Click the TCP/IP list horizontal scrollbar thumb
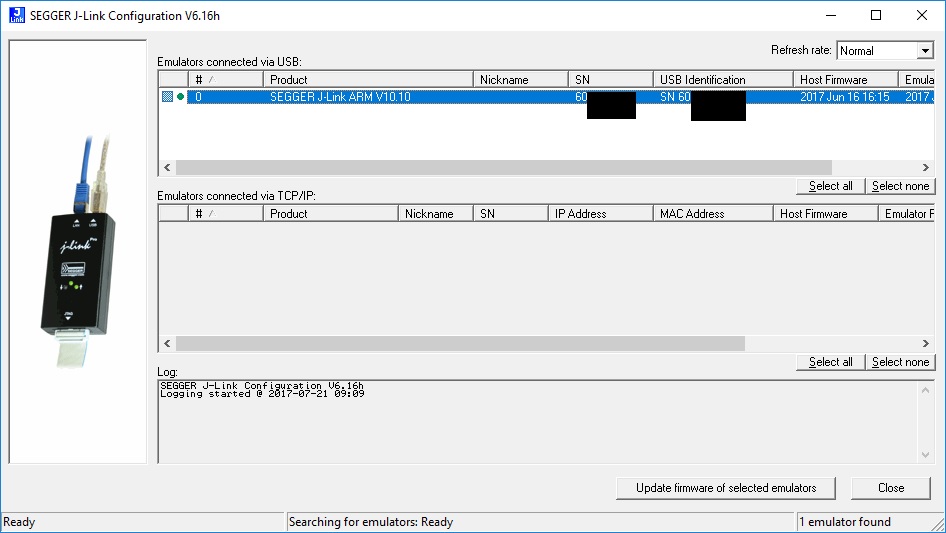 click(460, 343)
